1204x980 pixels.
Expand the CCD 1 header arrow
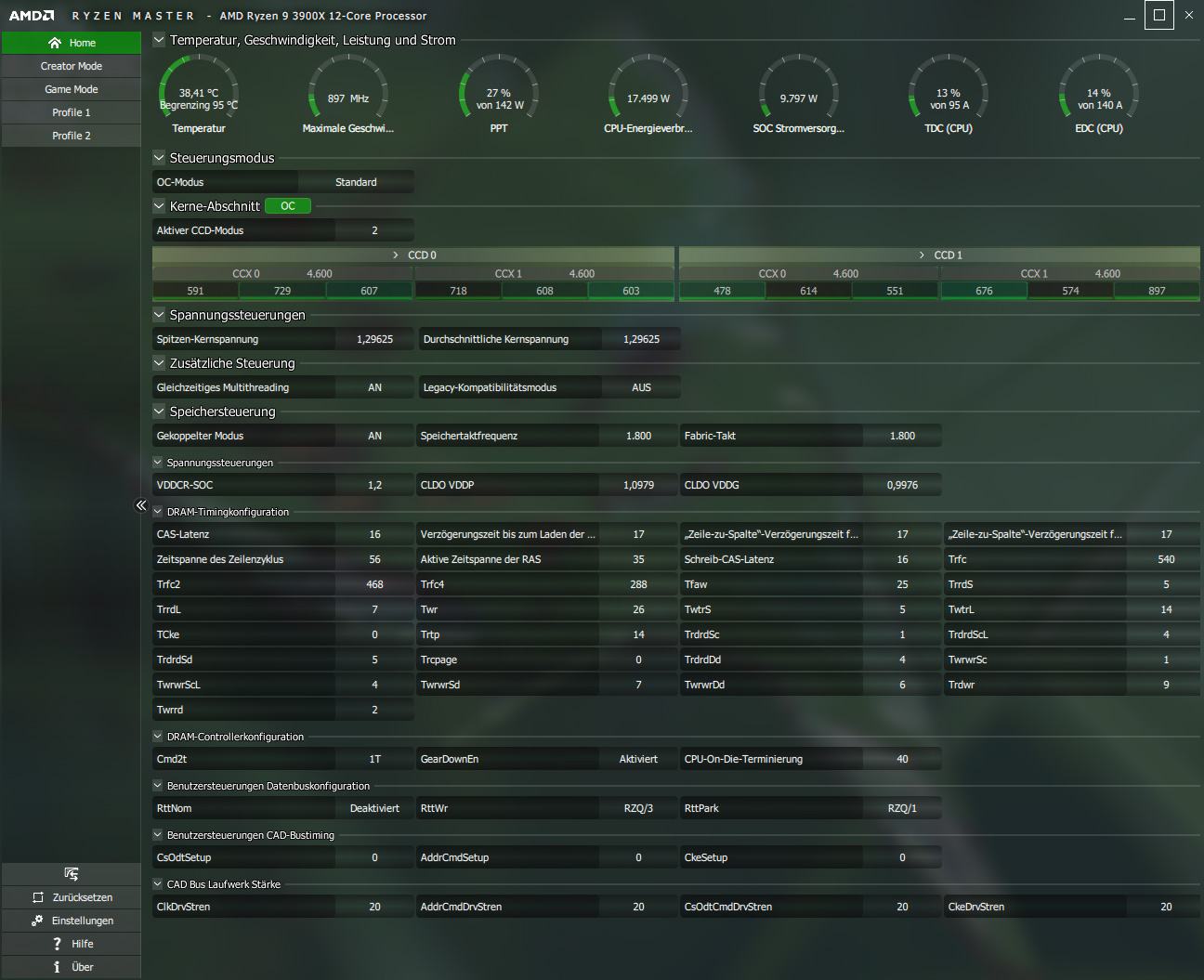coord(923,255)
